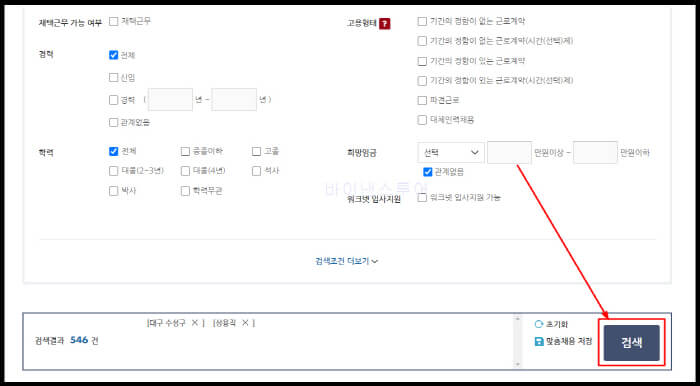Click the 만원이하 maximum wage field
The width and height of the screenshot is (700, 386).
[595, 153]
